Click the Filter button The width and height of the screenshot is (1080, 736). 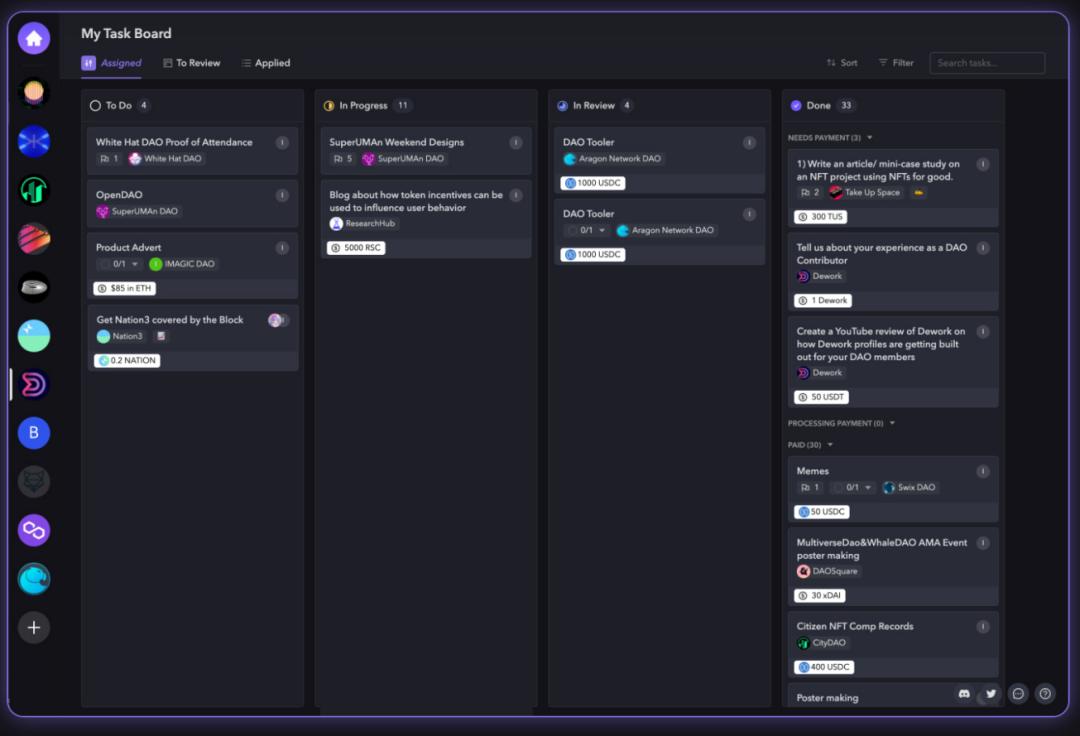[x=895, y=63]
